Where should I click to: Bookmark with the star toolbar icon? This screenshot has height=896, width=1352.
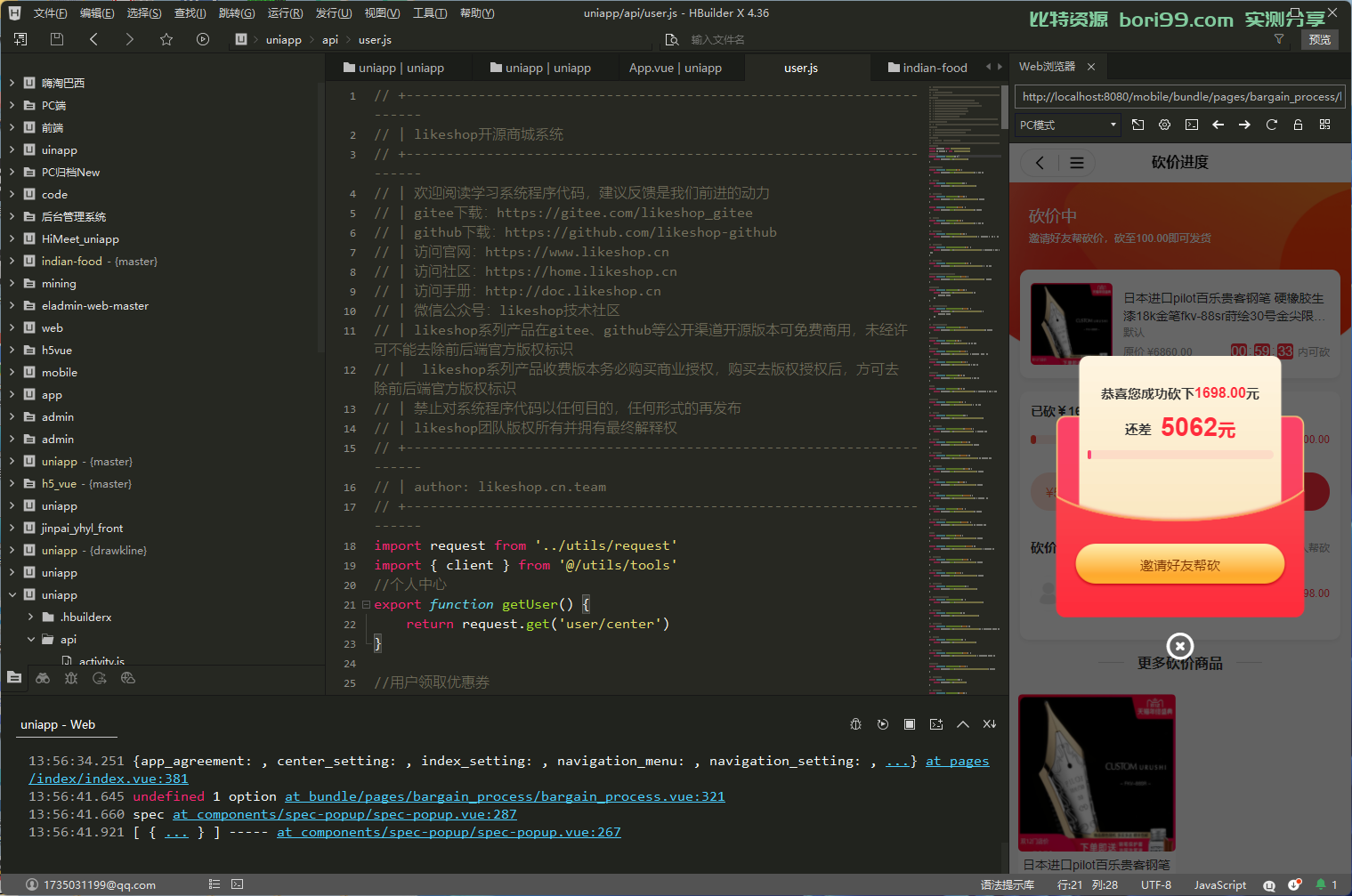[166, 39]
